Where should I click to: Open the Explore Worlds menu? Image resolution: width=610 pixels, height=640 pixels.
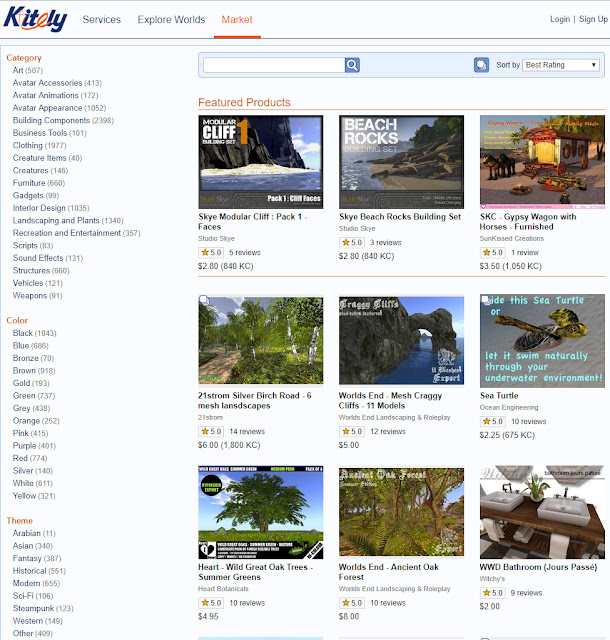click(171, 20)
